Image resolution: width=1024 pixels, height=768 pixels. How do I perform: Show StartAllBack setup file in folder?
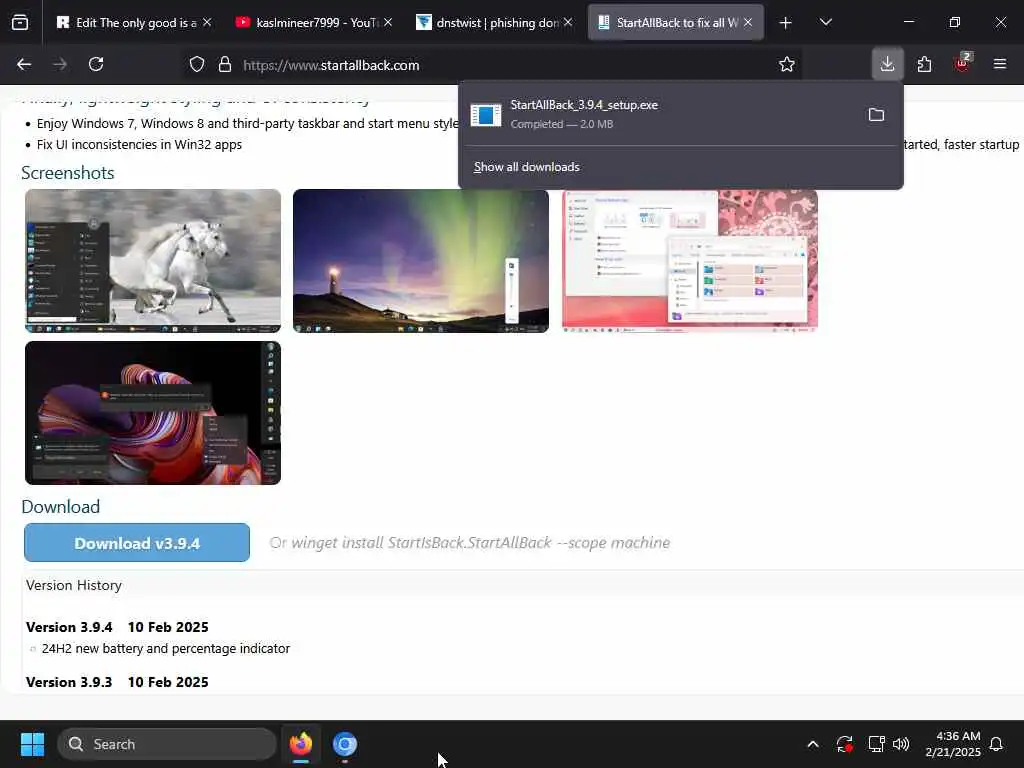pyautogui.click(x=876, y=115)
